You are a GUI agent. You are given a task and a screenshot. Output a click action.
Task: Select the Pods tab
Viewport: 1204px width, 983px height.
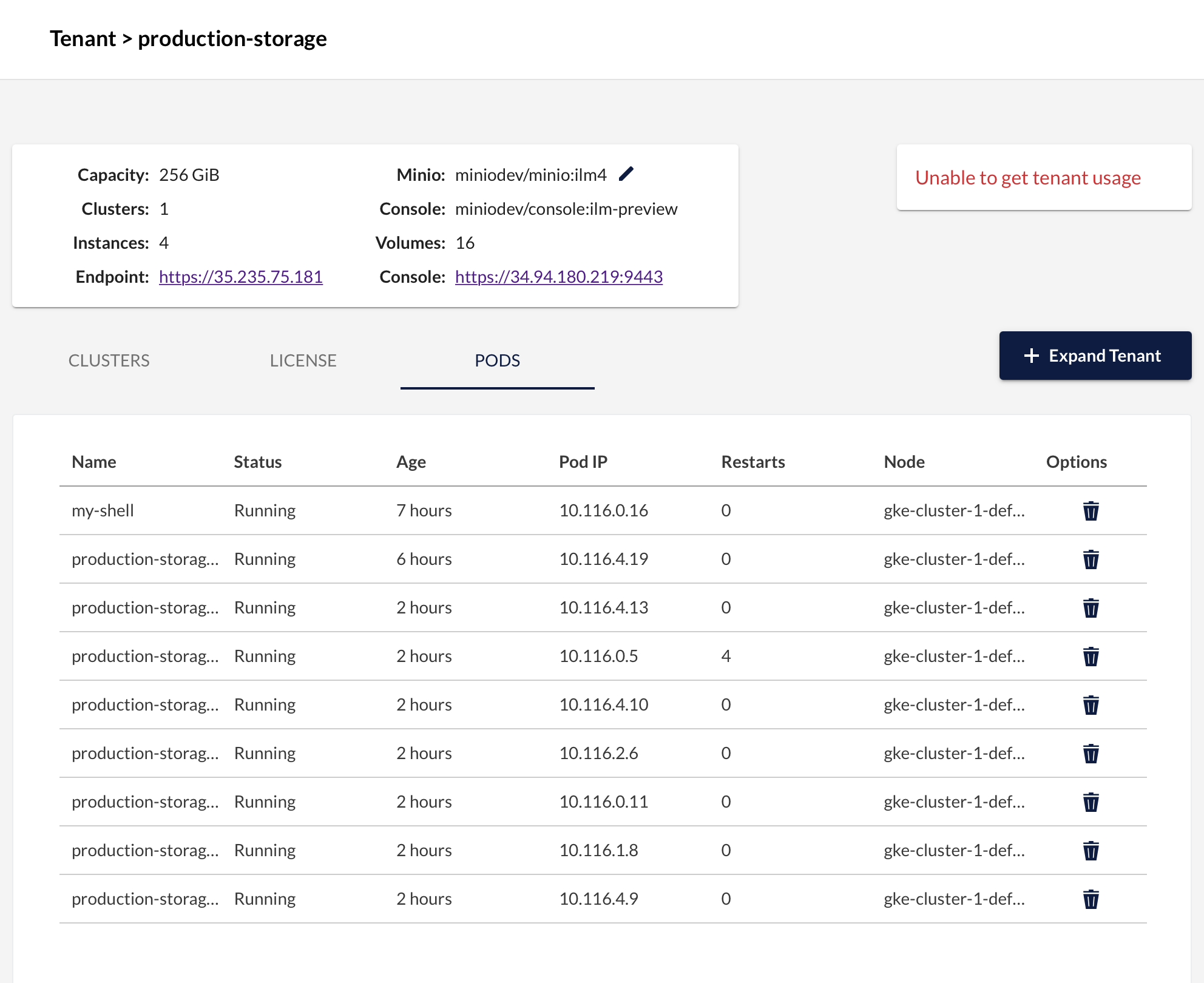(x=497, y=360)
